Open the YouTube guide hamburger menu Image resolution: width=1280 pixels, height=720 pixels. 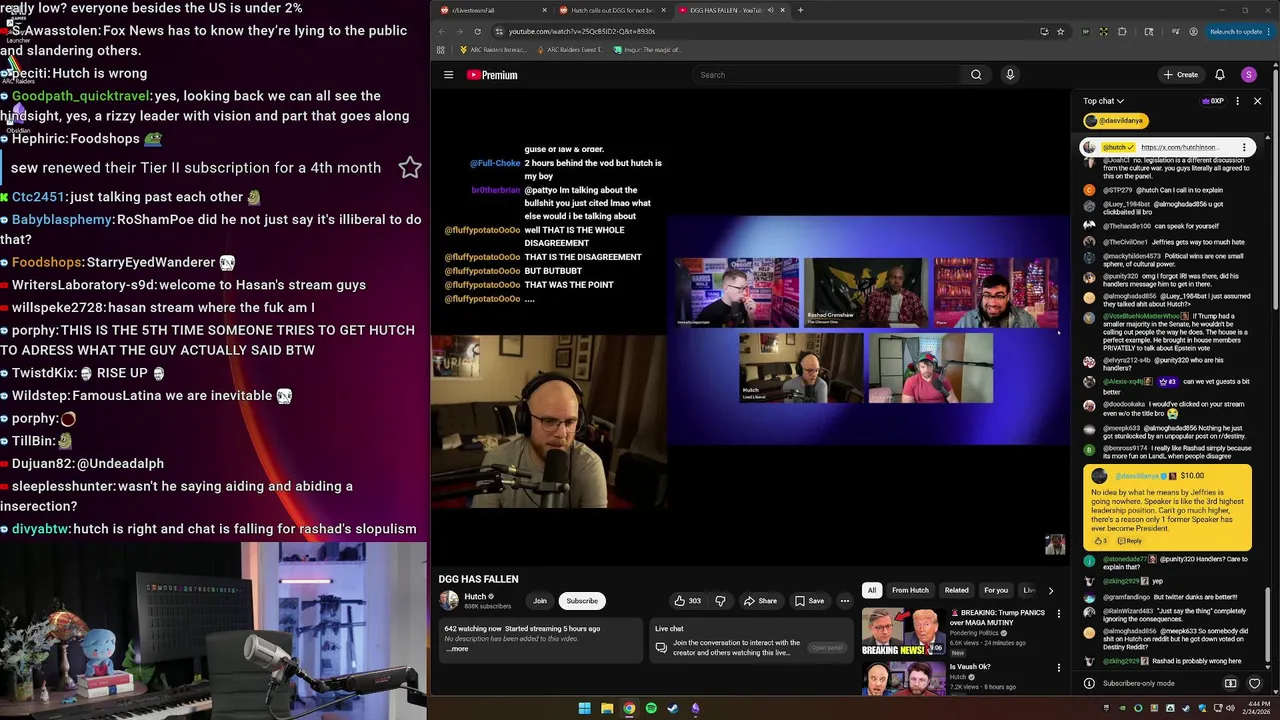[449, 75]
